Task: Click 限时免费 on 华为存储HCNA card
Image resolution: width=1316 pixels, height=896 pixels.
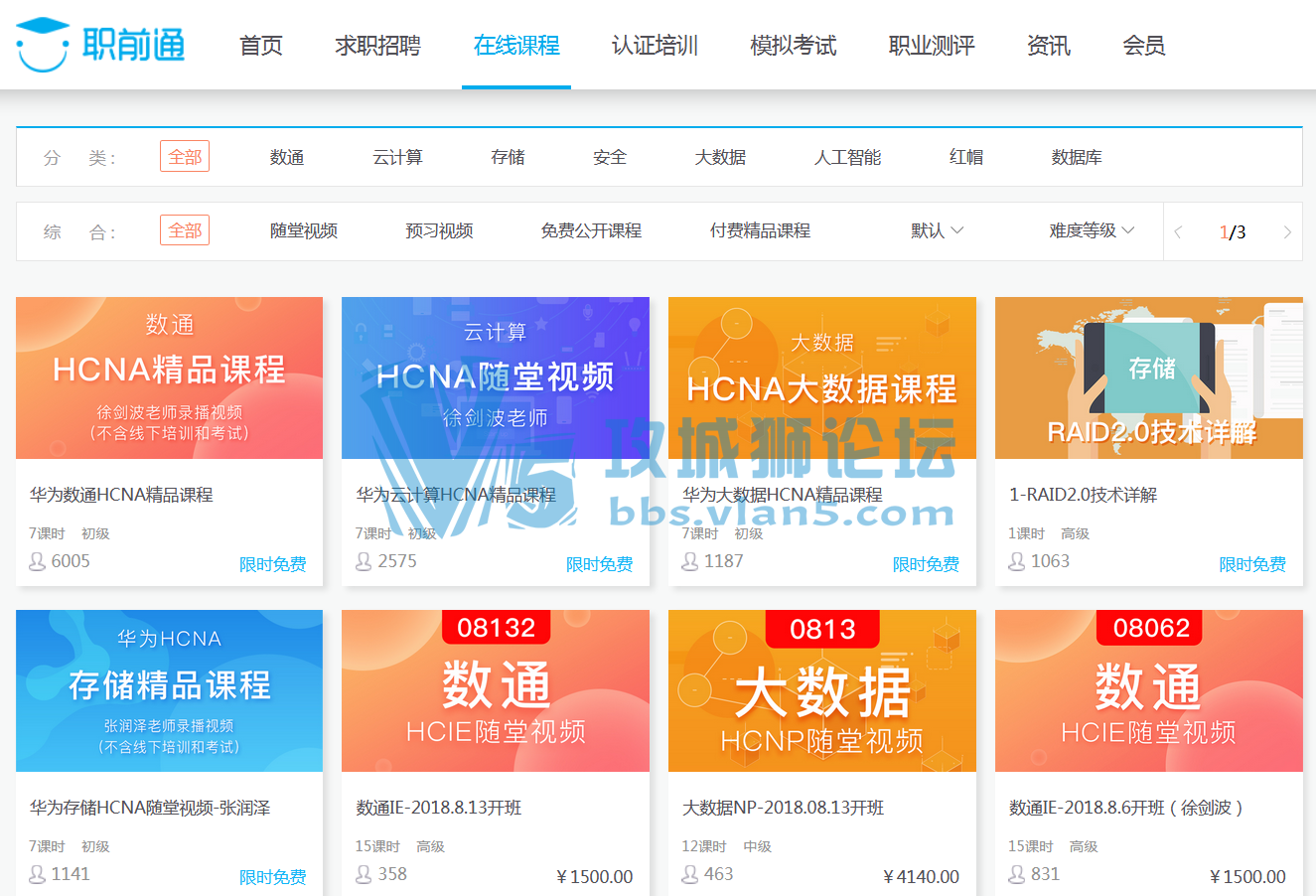Action: (x=273, y=877)
